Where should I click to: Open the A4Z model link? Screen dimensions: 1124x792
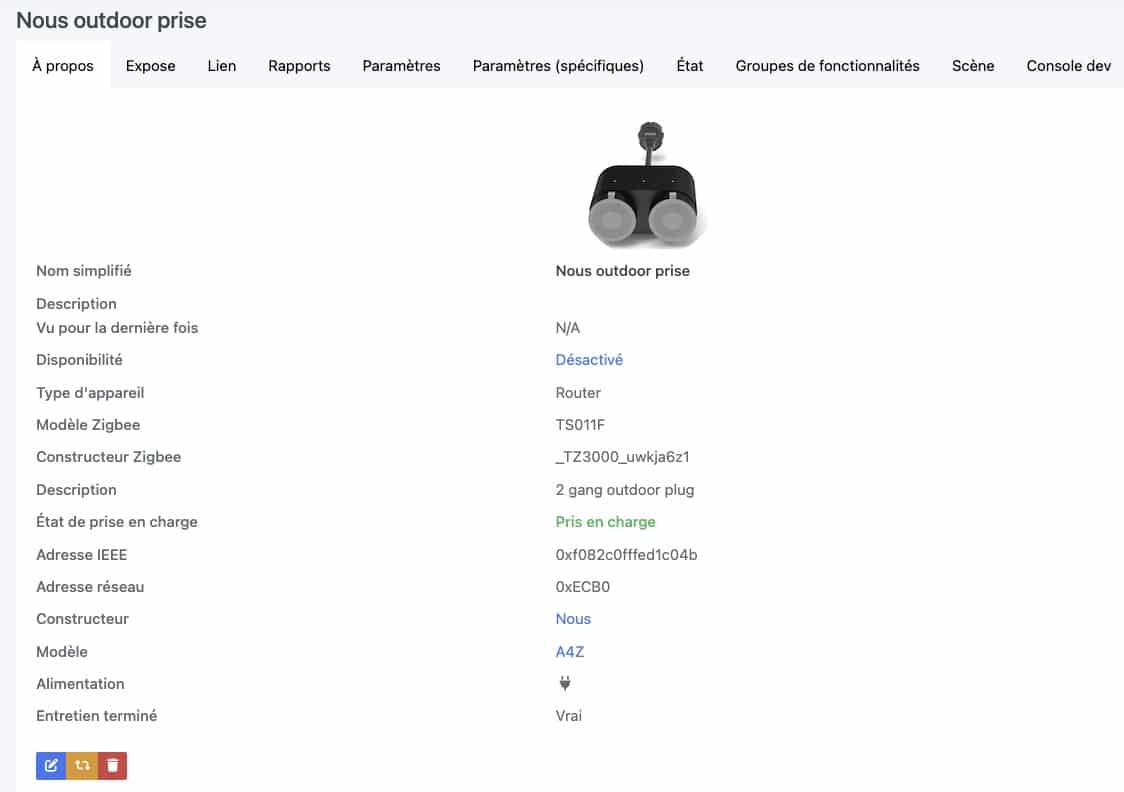point(570,652)
